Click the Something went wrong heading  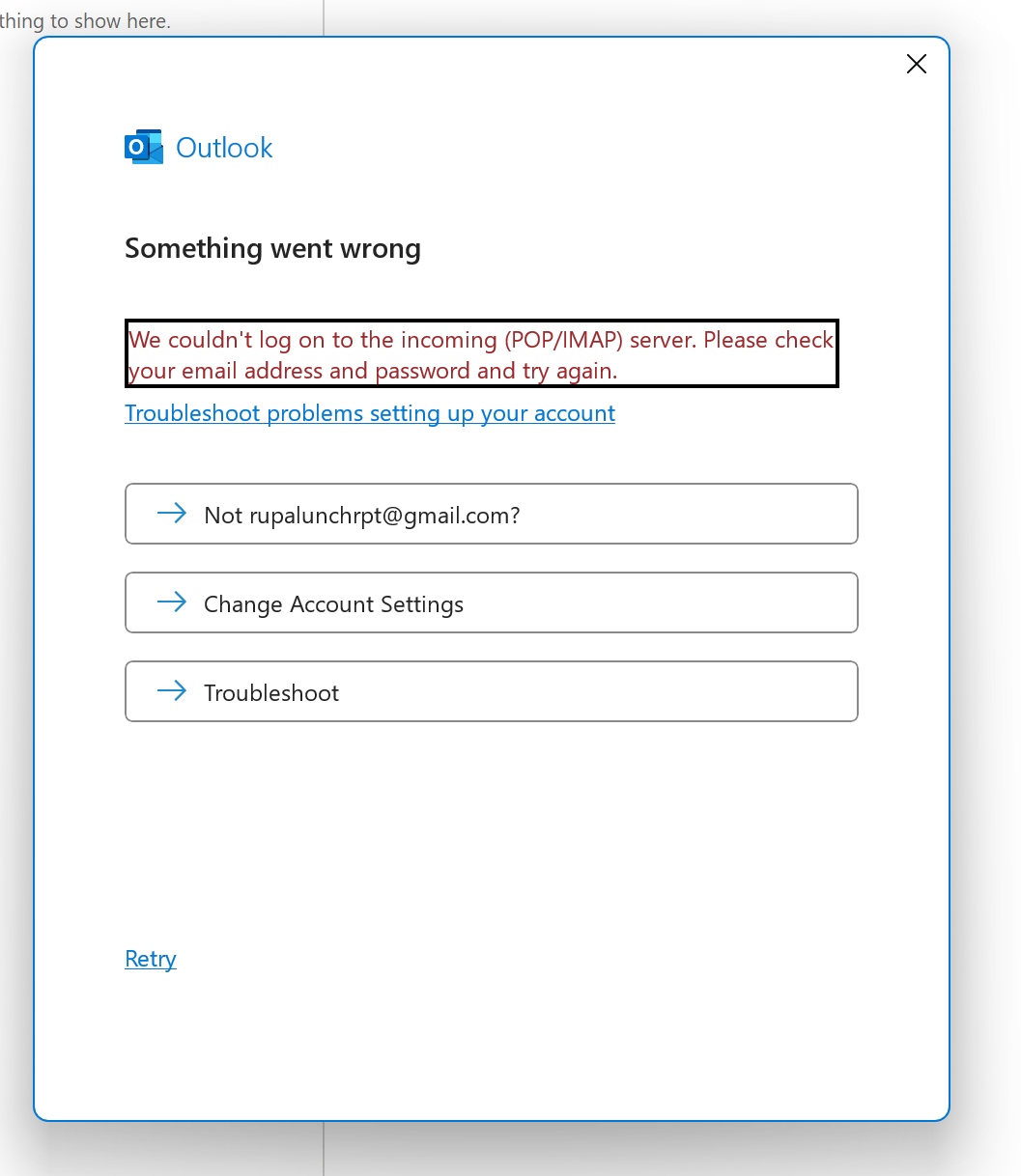click(272, 248)
